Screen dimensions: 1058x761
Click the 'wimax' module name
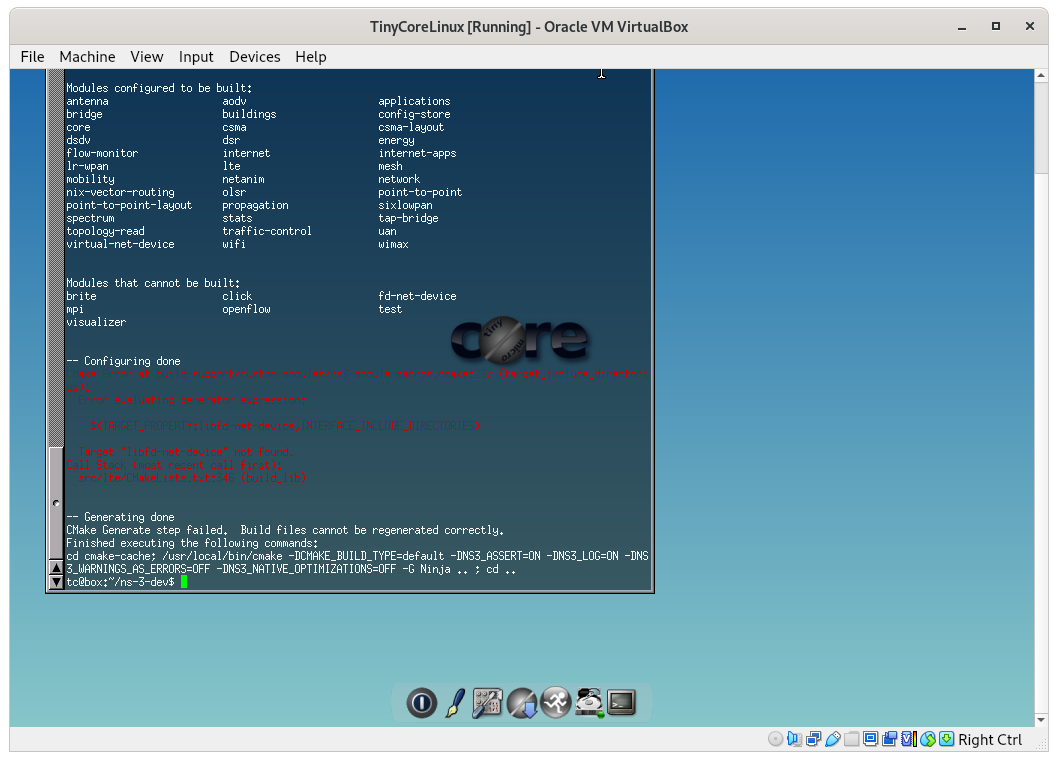(393, 244)
